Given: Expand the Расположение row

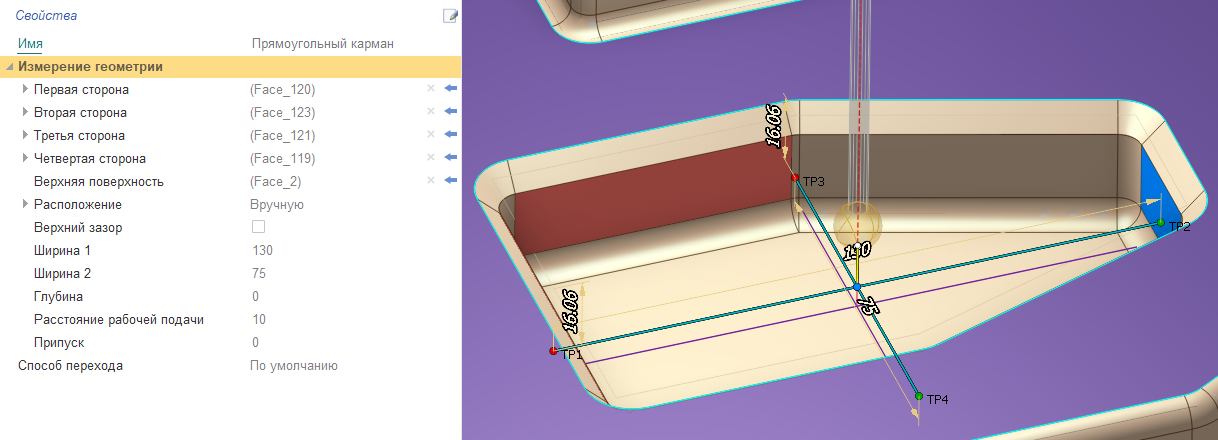Looking at the screenshot, I should 25,204.
